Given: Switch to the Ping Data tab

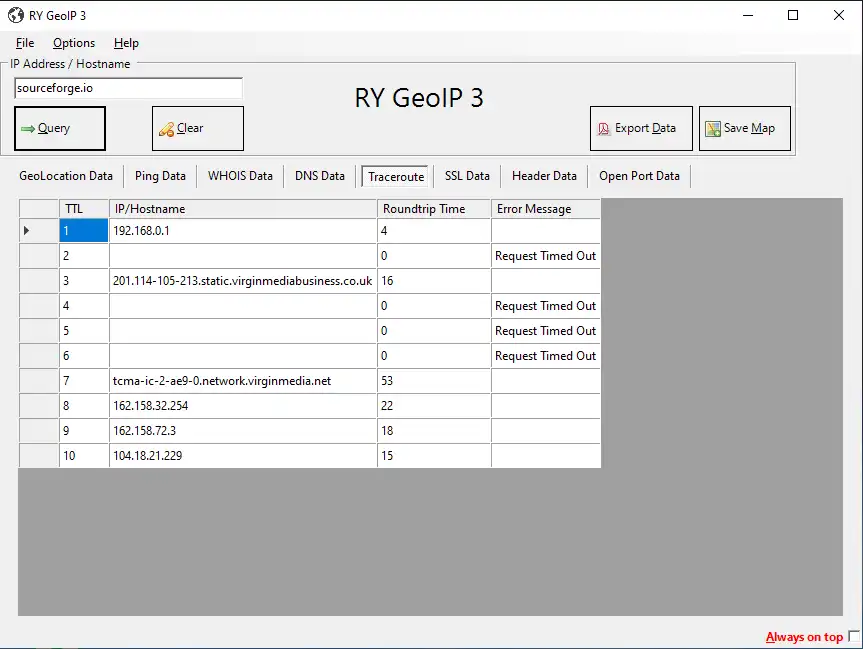Looking at the screenshot, I should click(x=160, y=176).
